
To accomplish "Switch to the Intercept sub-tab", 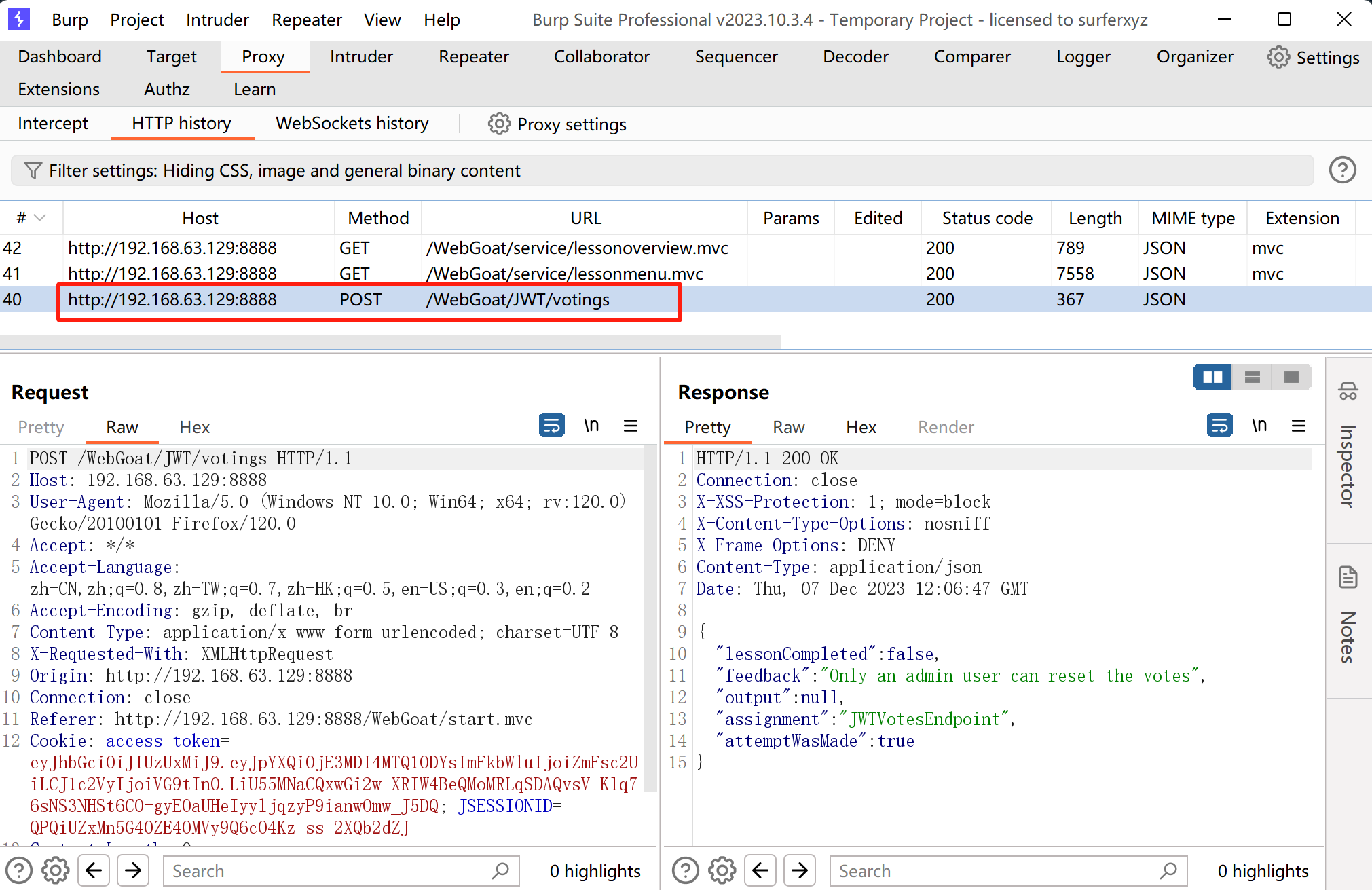I will coord(53,123).
